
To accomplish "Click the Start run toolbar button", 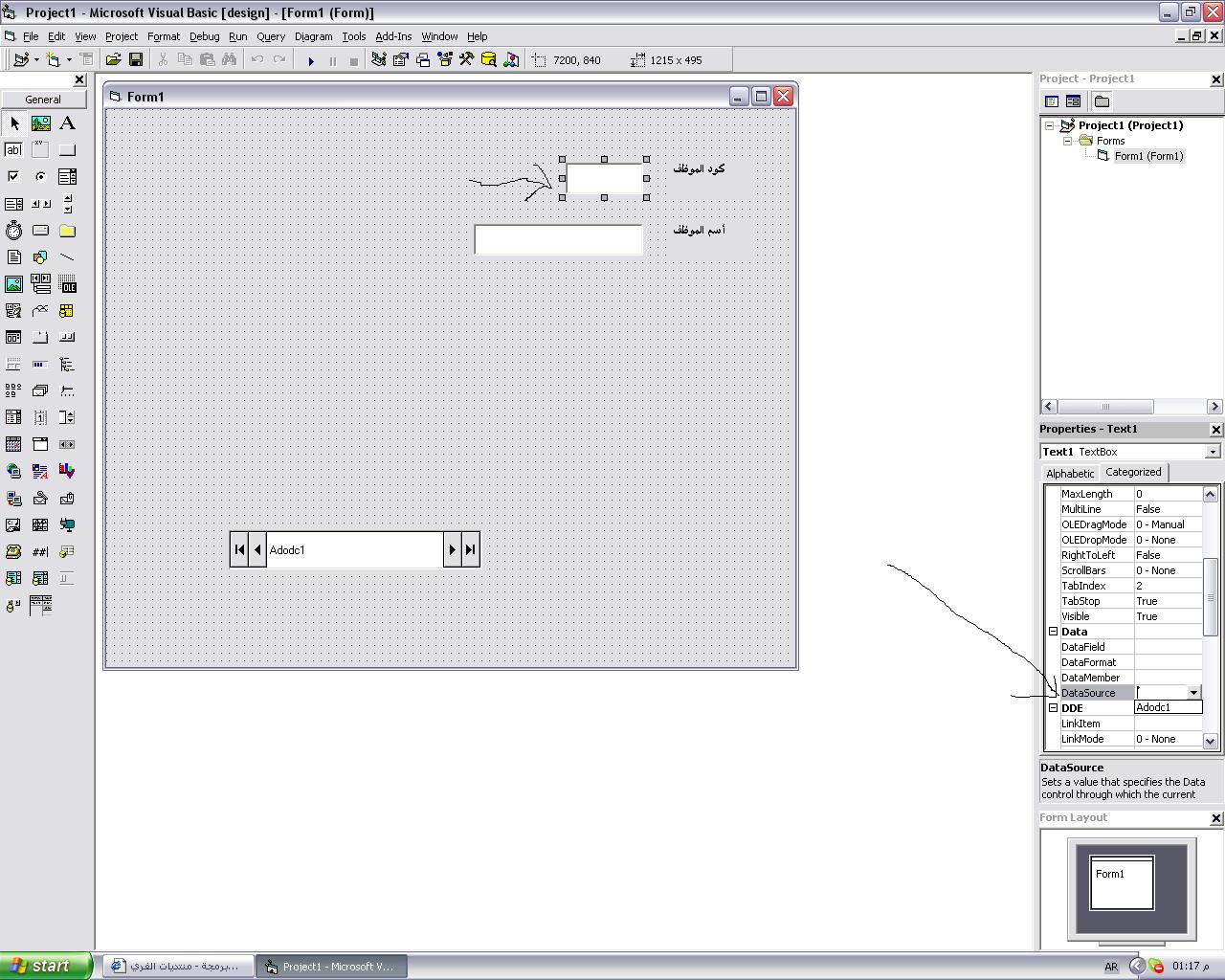I will click(310, 60).
